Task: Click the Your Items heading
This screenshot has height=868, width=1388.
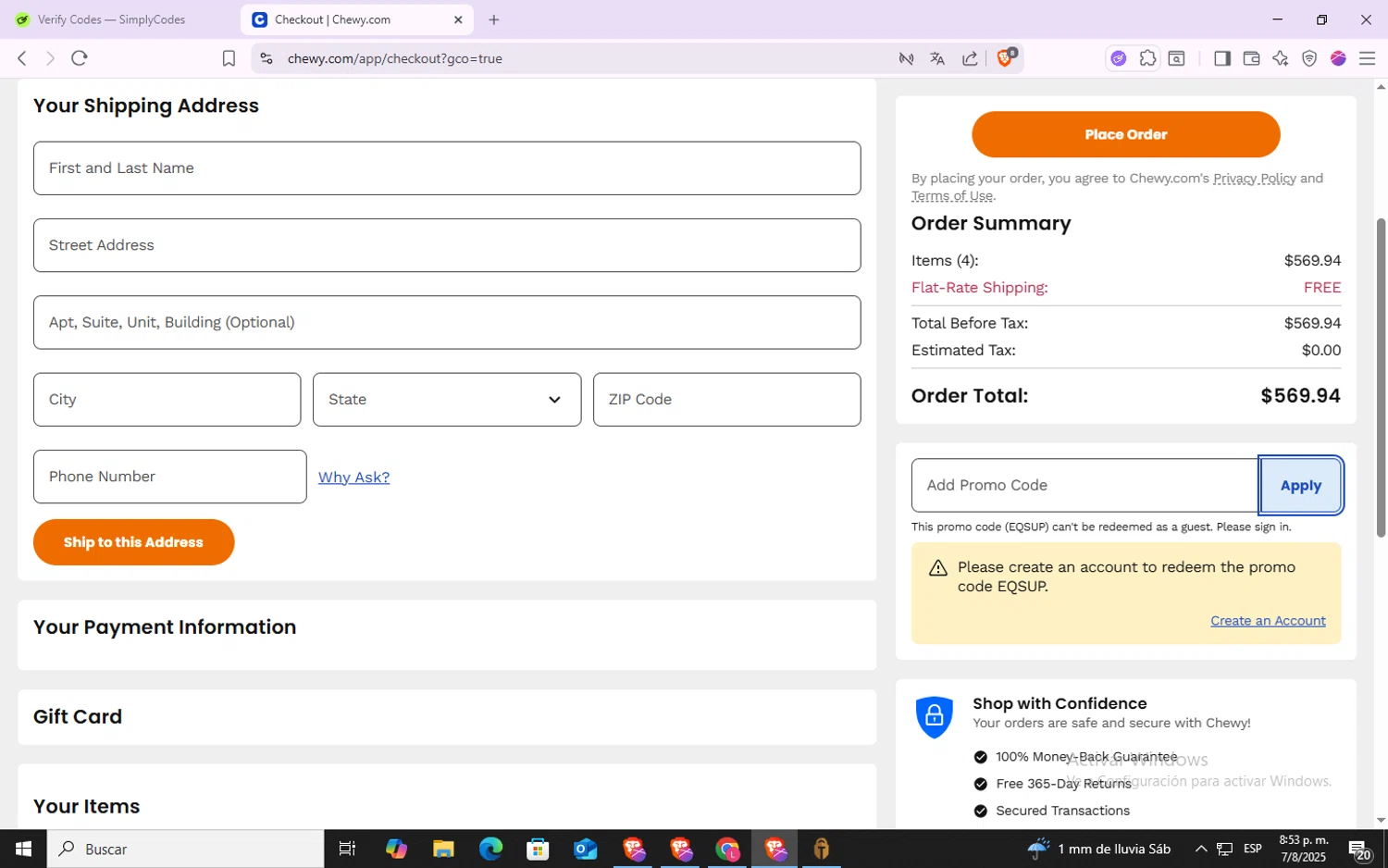Action: click(87, 806)
